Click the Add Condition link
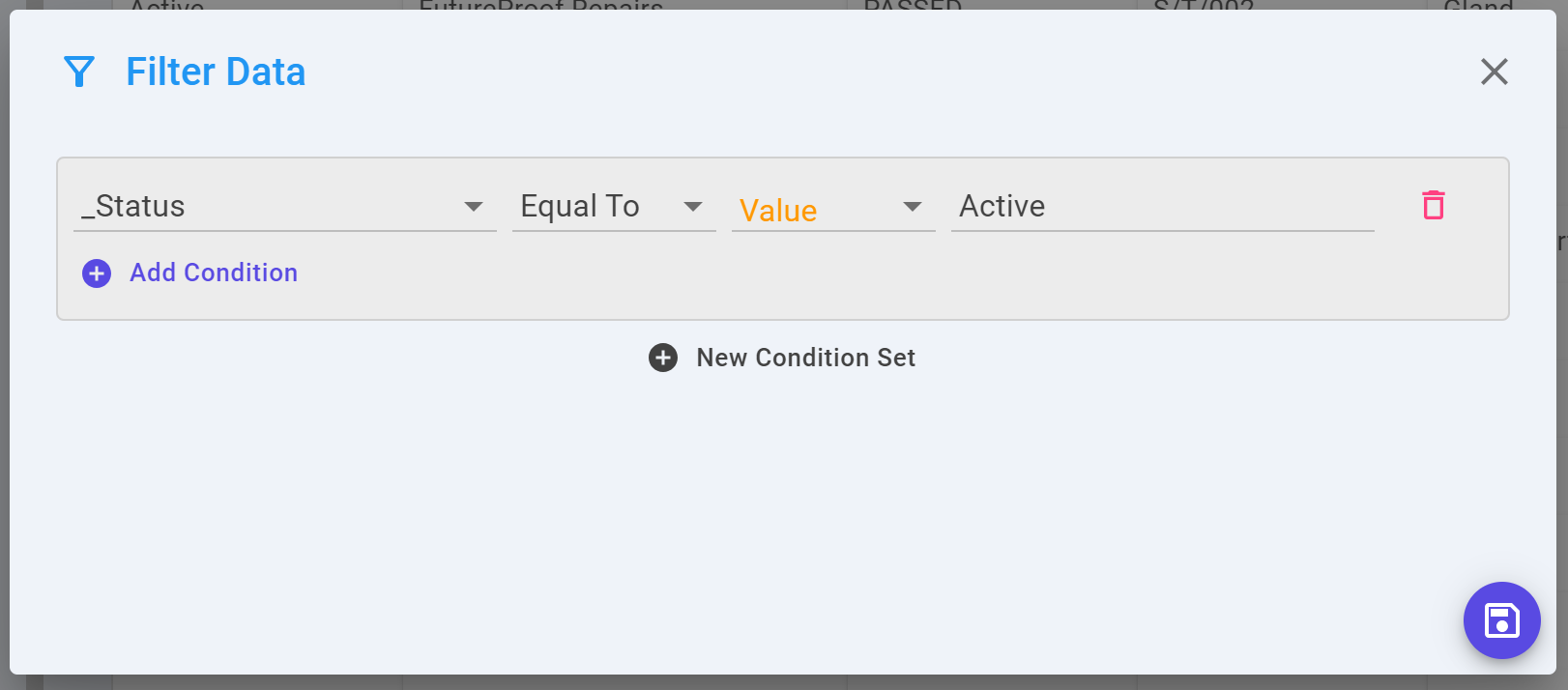The image size is (1568, 690). pos(214,273)
